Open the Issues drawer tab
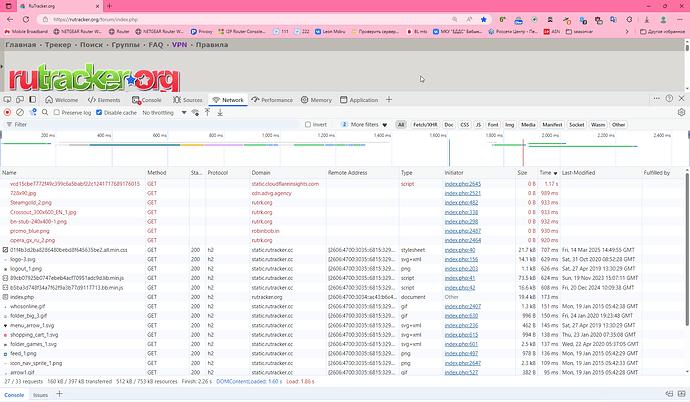The image size is (690, 402). click(40, 395)
